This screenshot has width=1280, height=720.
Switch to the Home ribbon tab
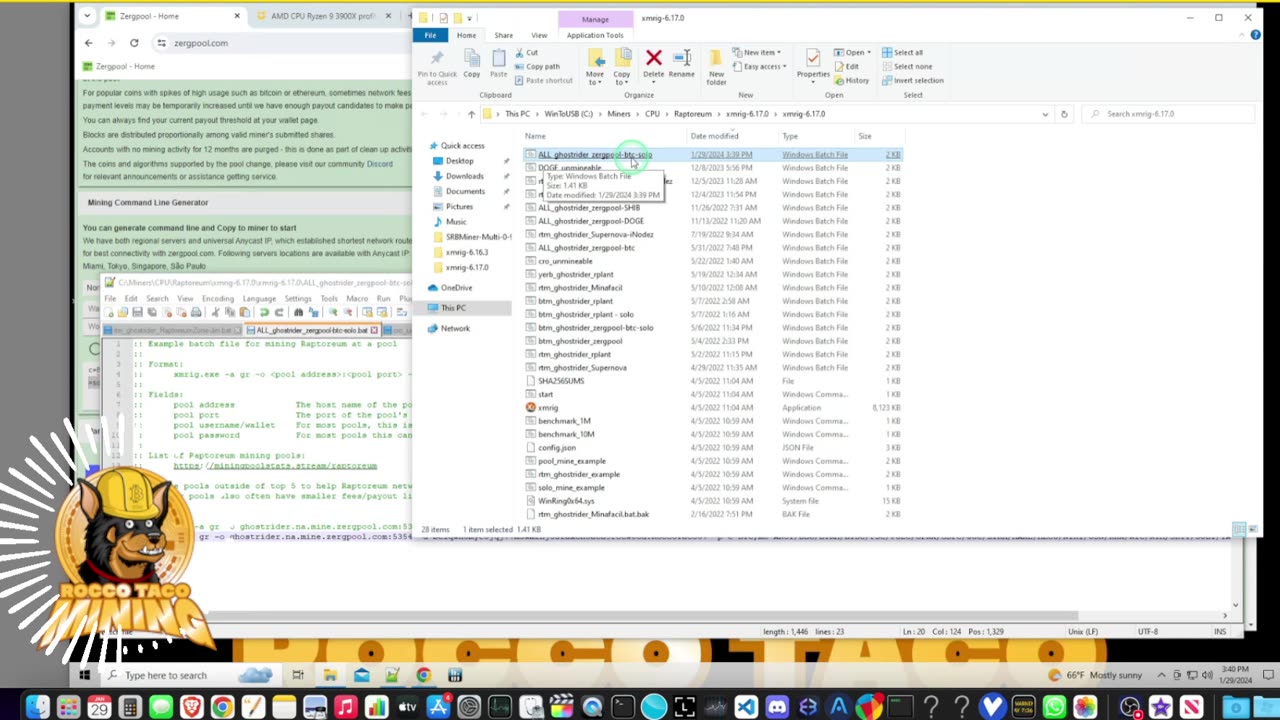point(466,35)
